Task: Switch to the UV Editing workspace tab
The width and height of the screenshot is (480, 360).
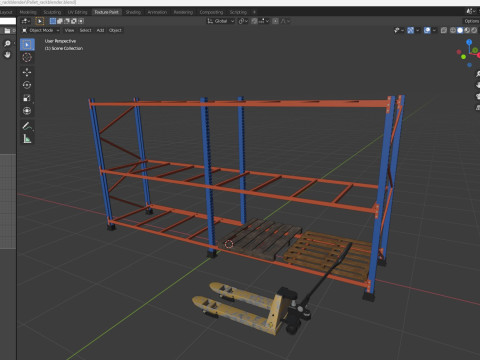Action: (77, 12)
